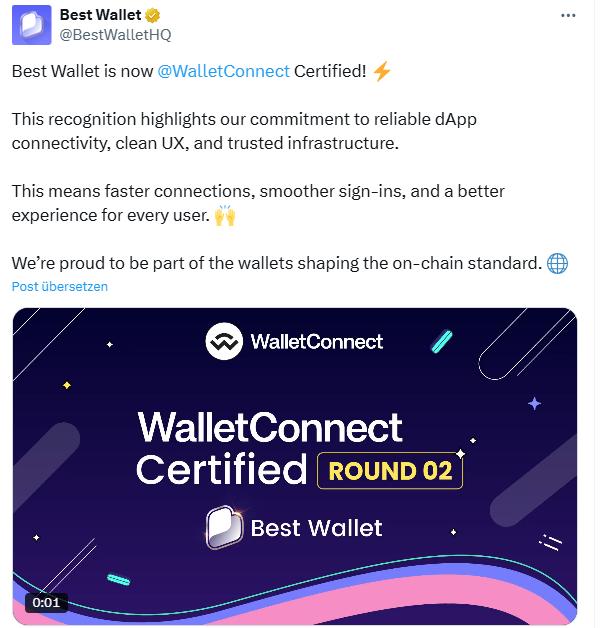The height and width of the screenshot is (628, 607).
Task: Click the large WalletConnect Certified headline in the video
Action: [x=270, y=447]
